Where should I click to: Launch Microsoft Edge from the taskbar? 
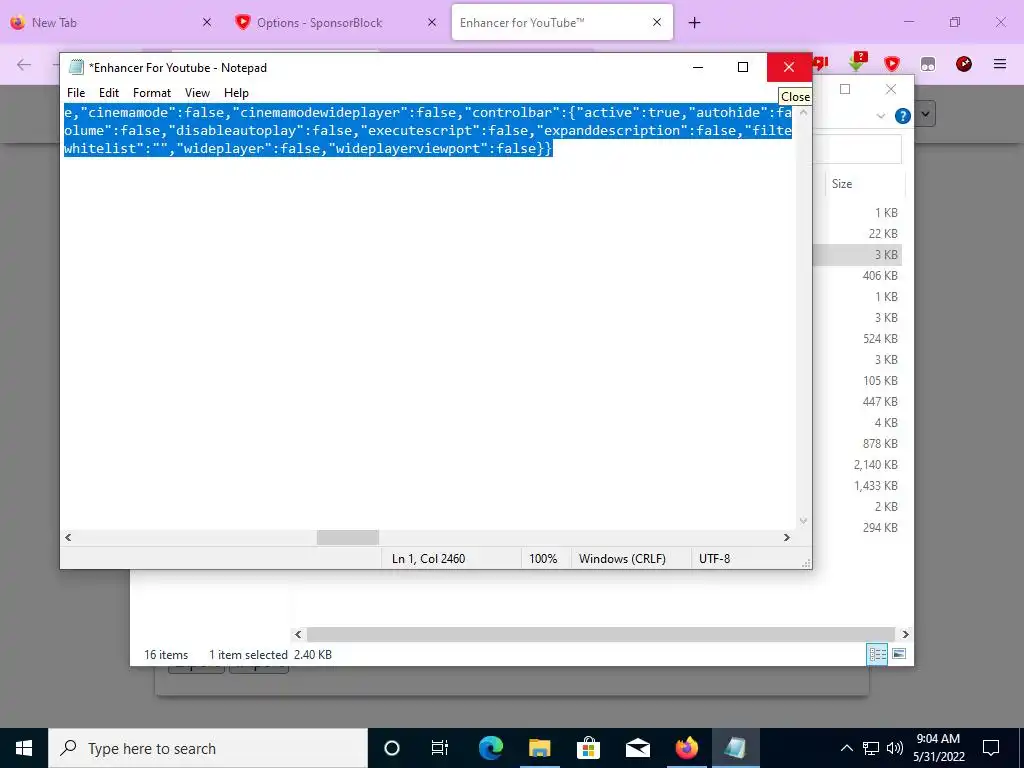coord(490,748)
